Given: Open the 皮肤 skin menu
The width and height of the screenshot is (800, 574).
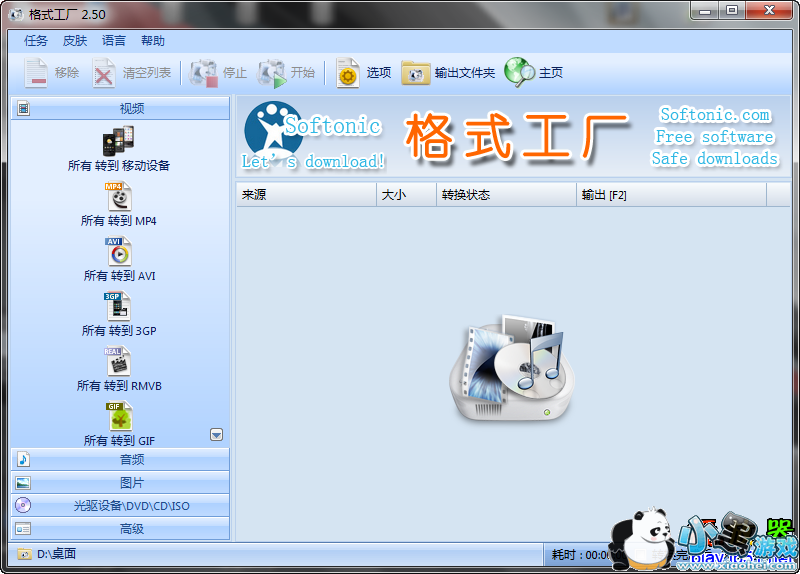Looking at the screenshot, I should 75,41.
